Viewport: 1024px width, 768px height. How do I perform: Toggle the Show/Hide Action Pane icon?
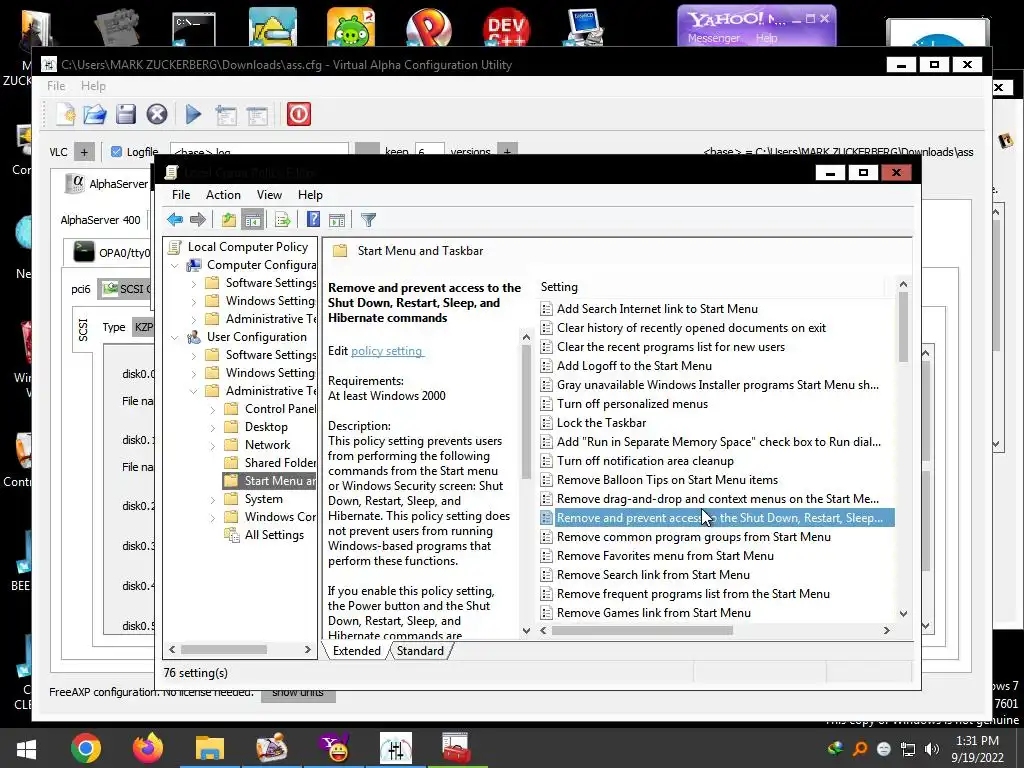point(337,220)
